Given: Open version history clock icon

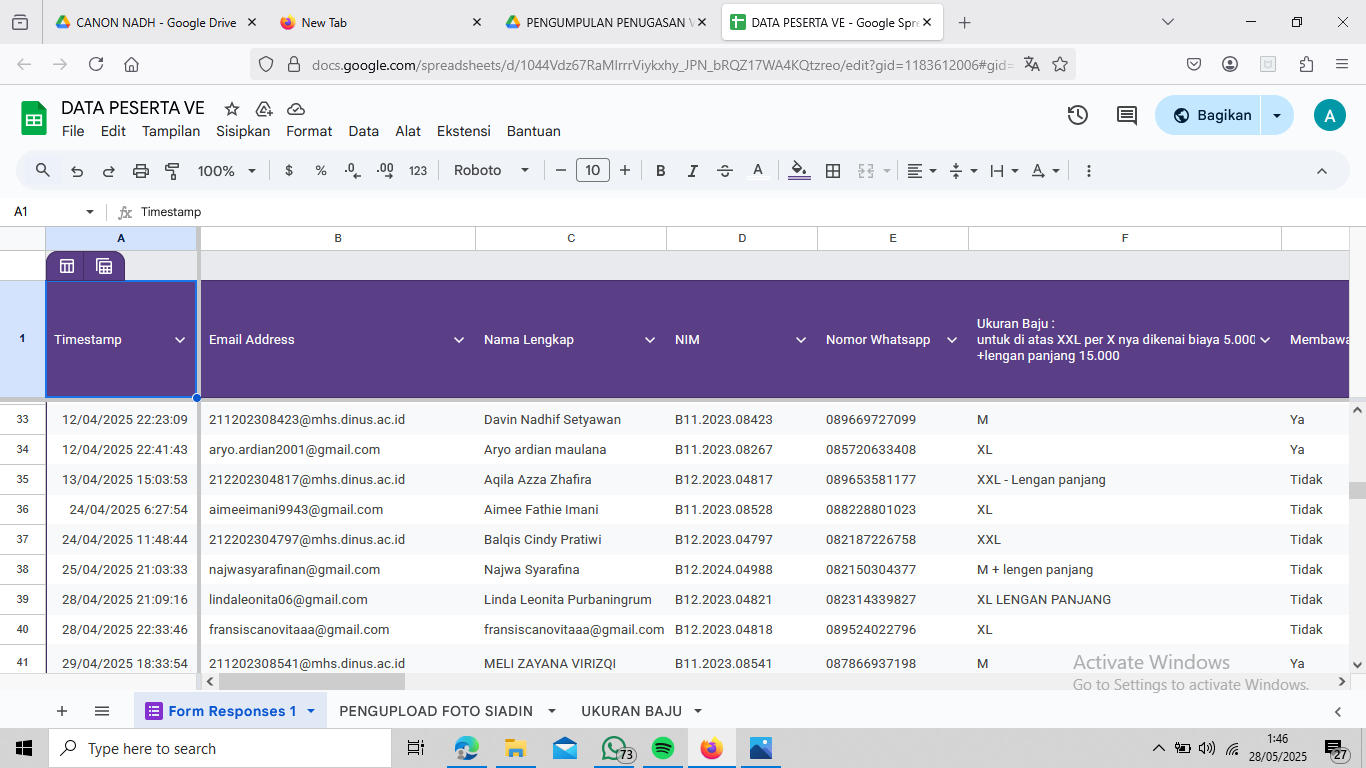Looking at the screenshot, I should (x=1078, y=115).
